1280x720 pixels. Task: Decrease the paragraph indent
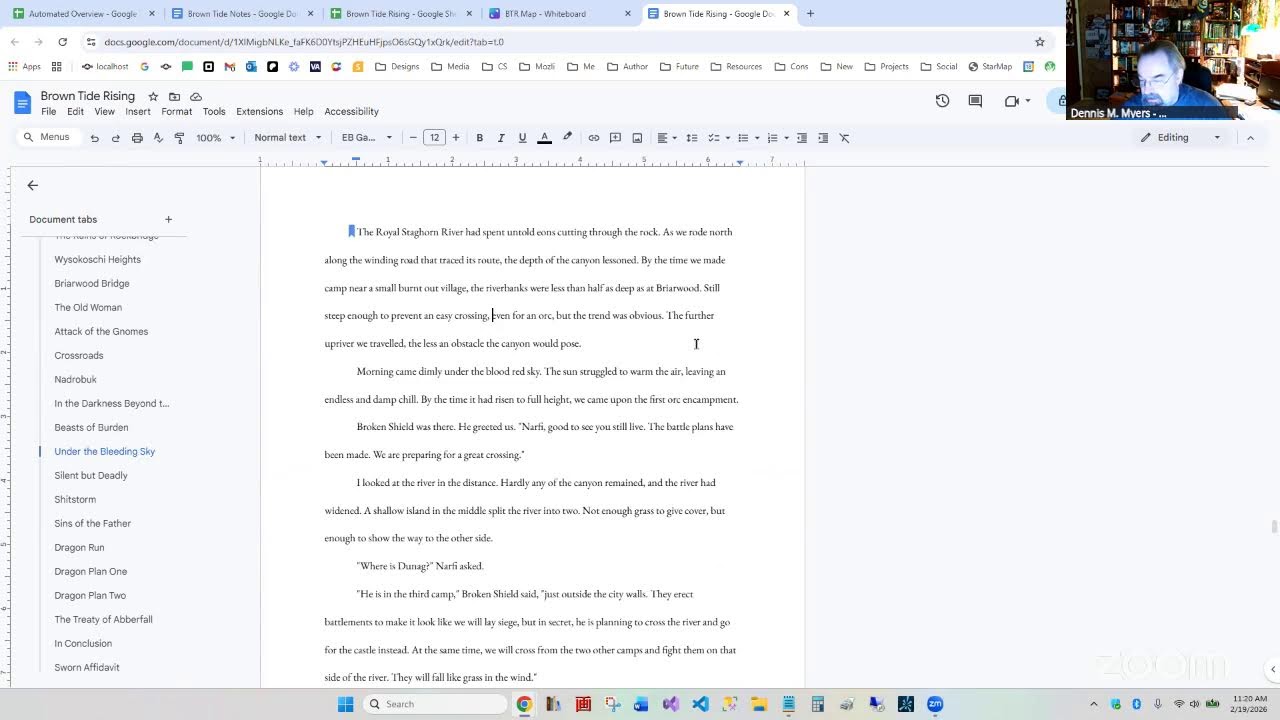802,138
